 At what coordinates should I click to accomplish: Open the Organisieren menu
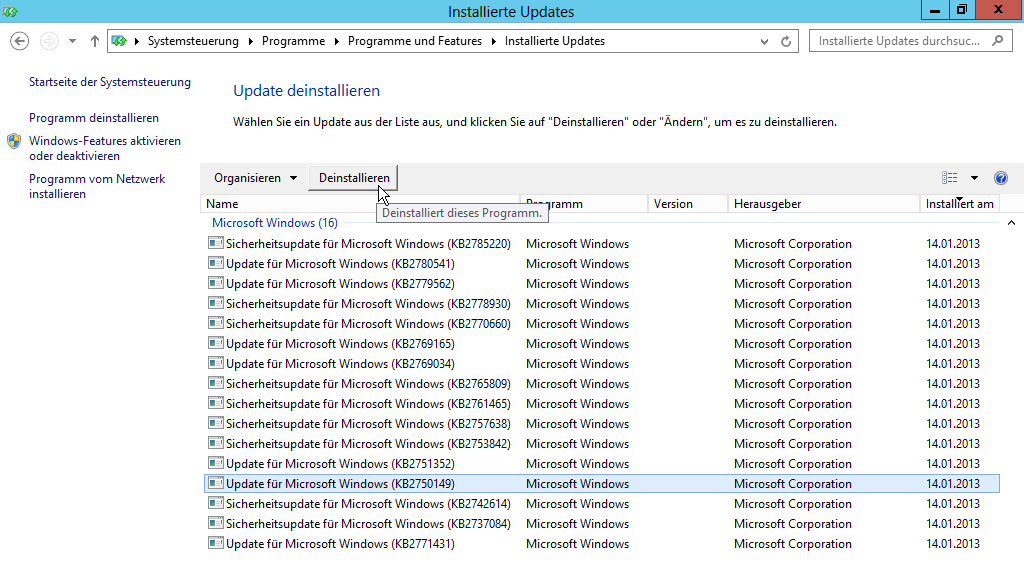point(255,178)
